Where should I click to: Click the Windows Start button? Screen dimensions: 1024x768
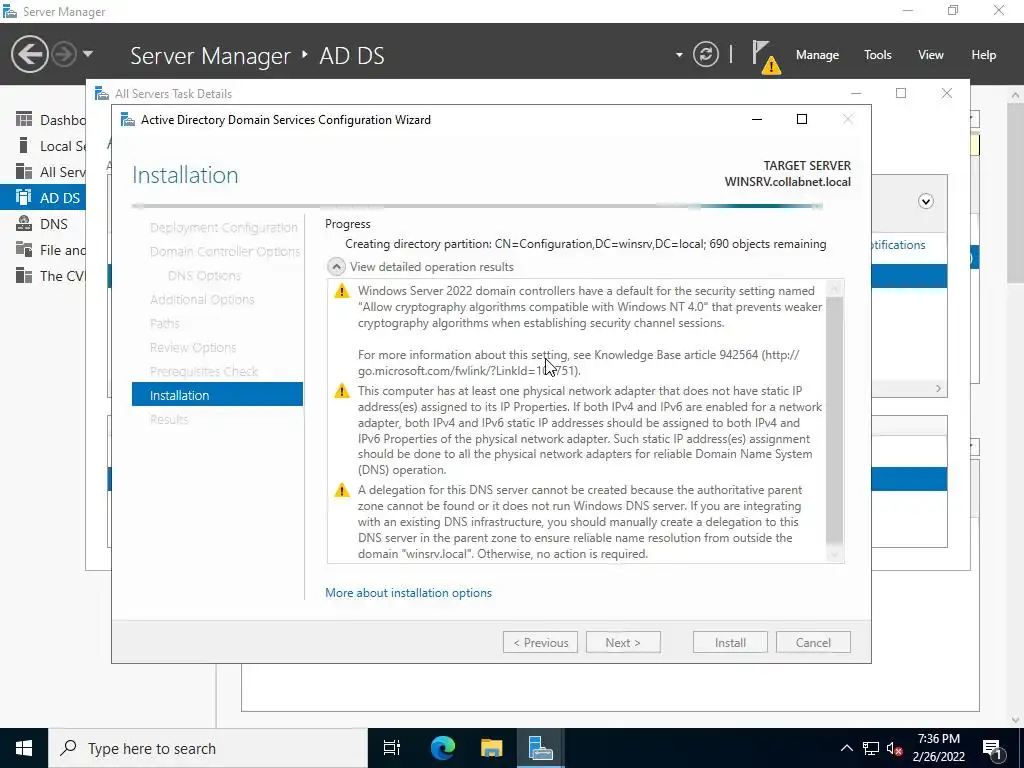(x=24, y=748)
